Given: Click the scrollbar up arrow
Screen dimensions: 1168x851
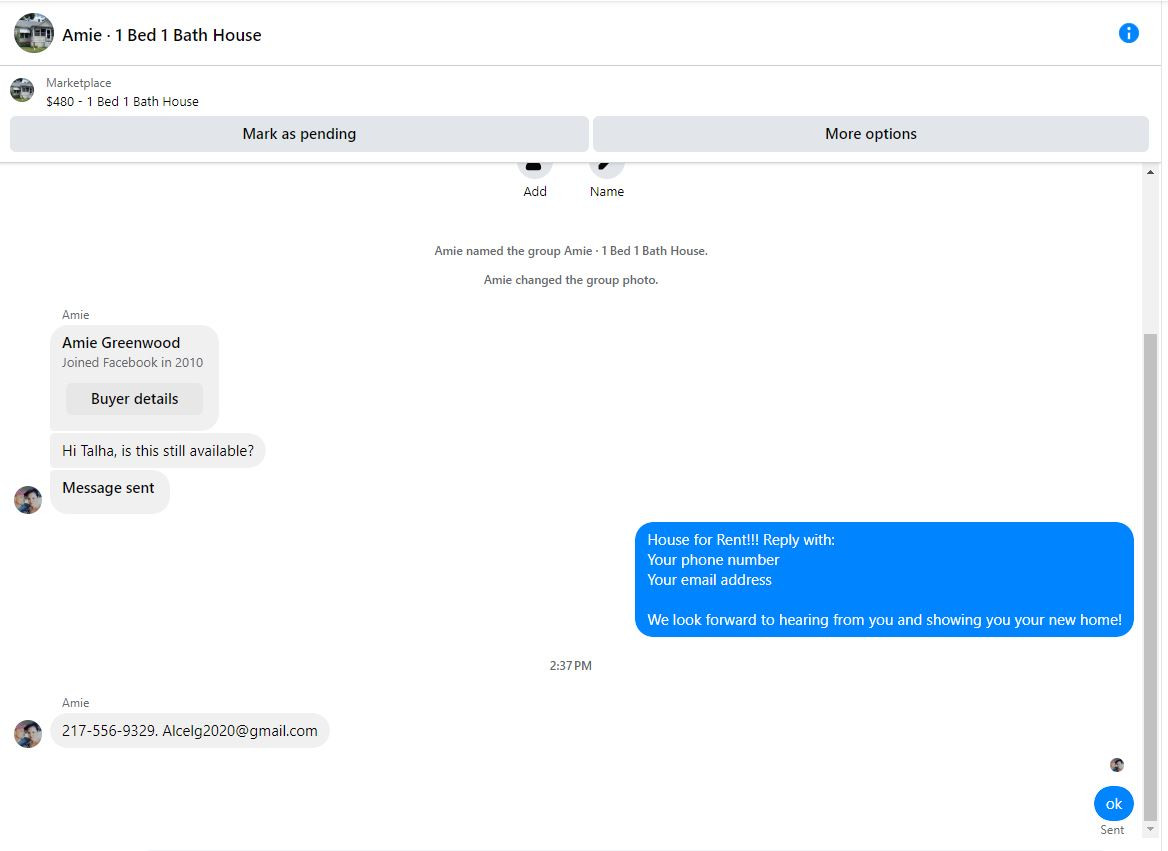Looking at the screenshot, I should coord(1150,172).
